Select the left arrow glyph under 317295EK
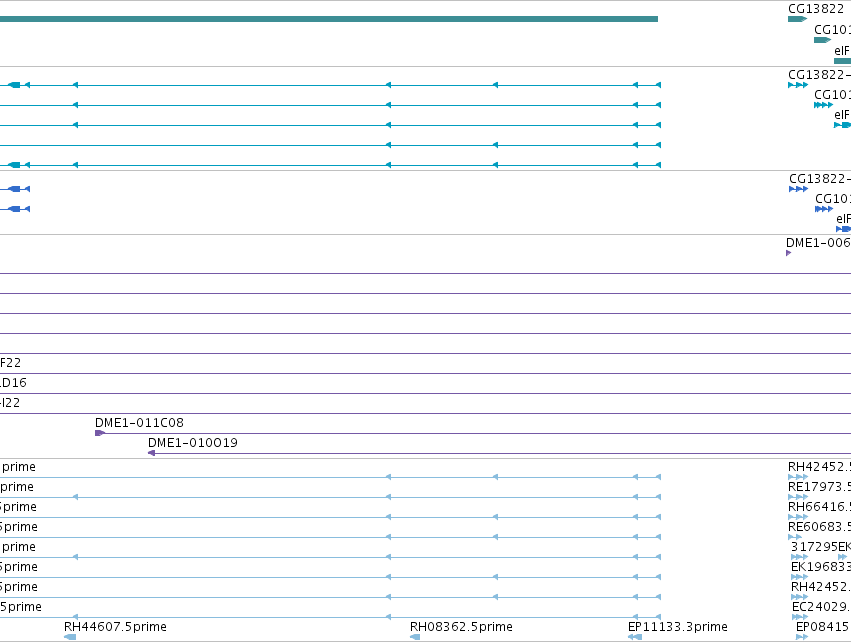The height and width of the screenshot is (642, 851). [799, 557]
